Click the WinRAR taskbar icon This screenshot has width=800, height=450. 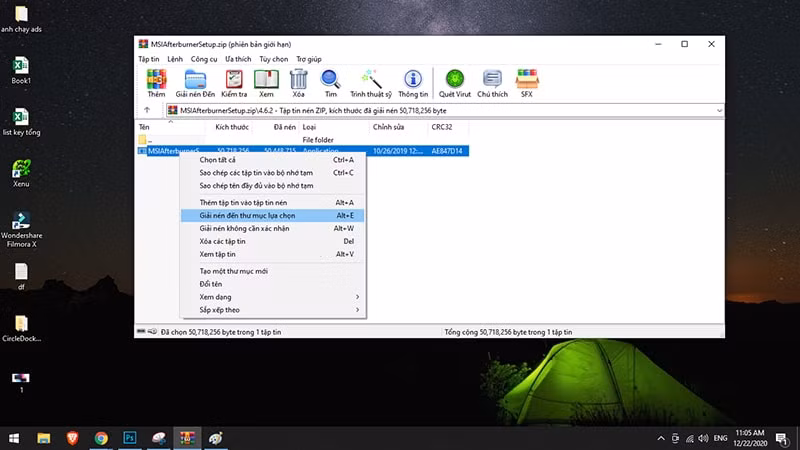click(187, 438)
